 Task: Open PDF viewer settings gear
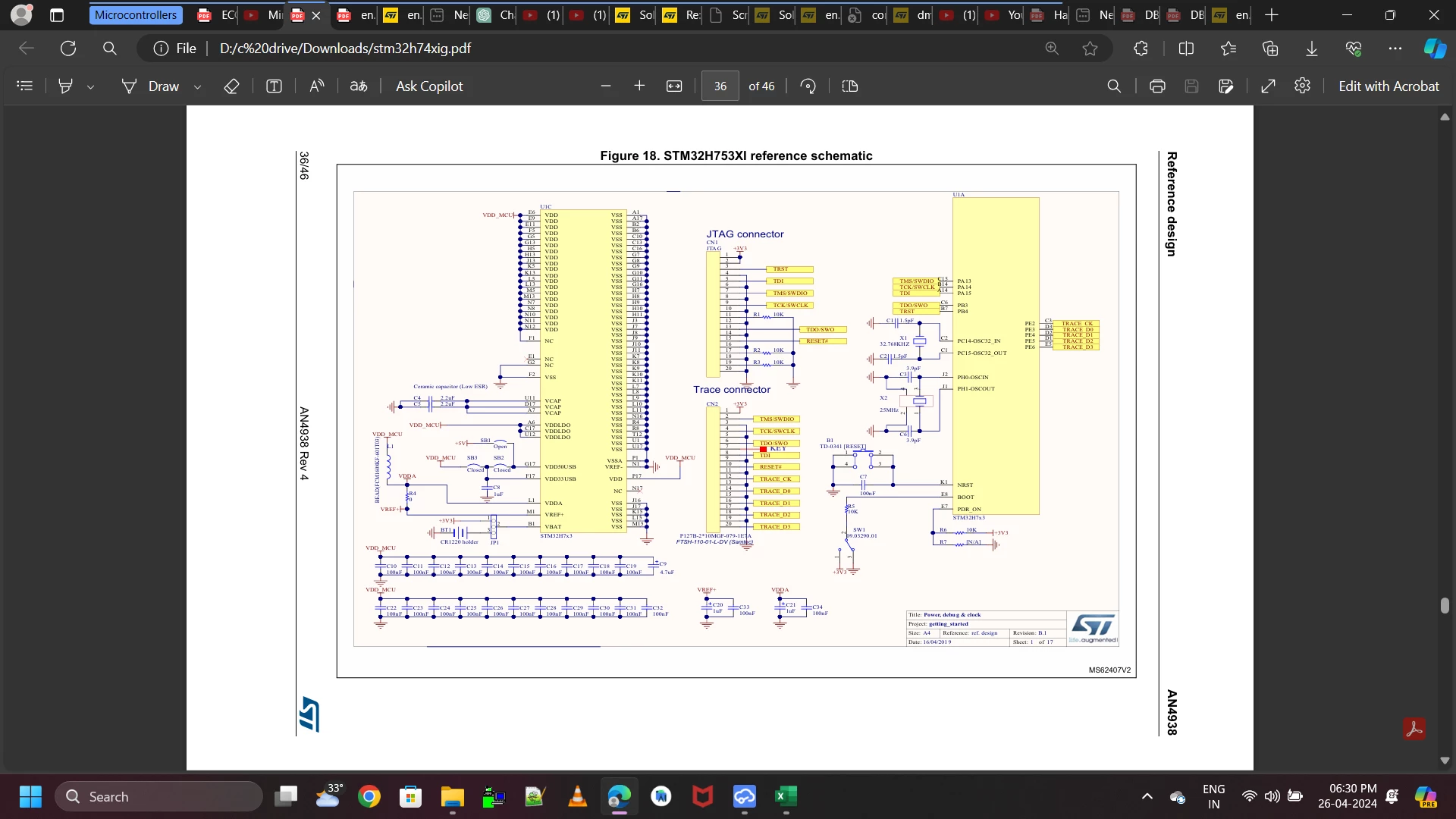pyautogui.click(x=1303, y=86)
